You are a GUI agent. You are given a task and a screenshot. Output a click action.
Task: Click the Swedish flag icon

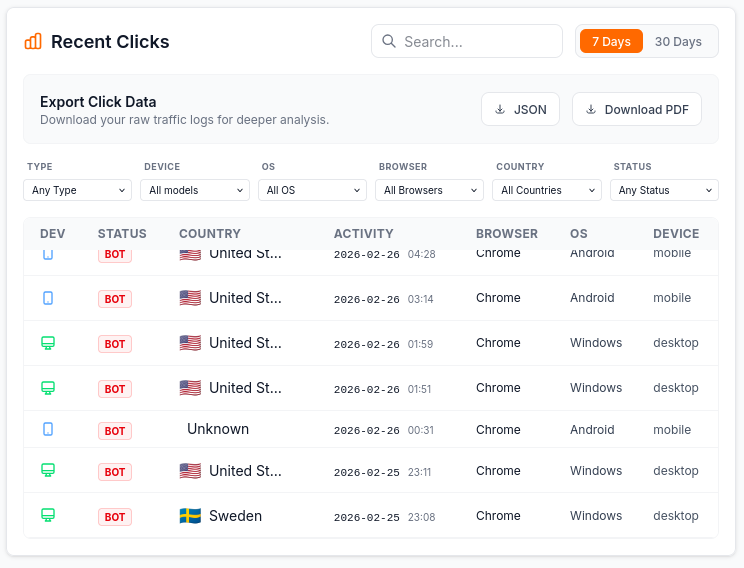click(190, 516)
